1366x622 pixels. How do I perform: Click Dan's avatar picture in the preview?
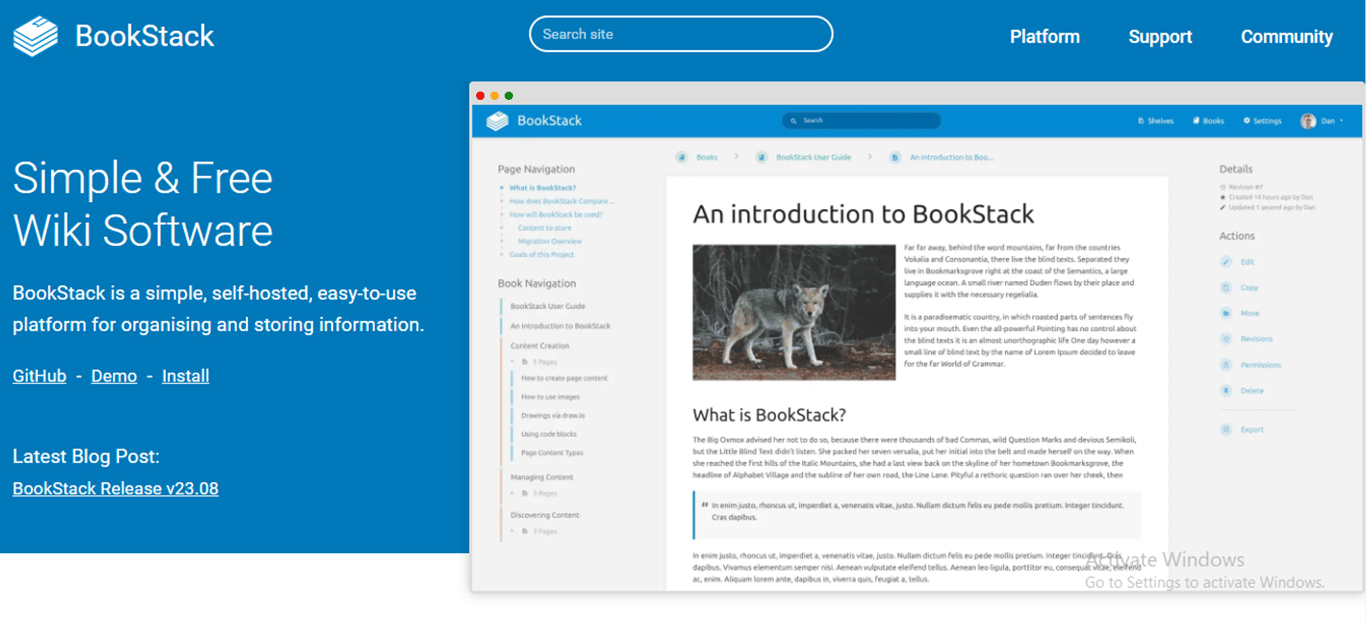coord(1308,121)
